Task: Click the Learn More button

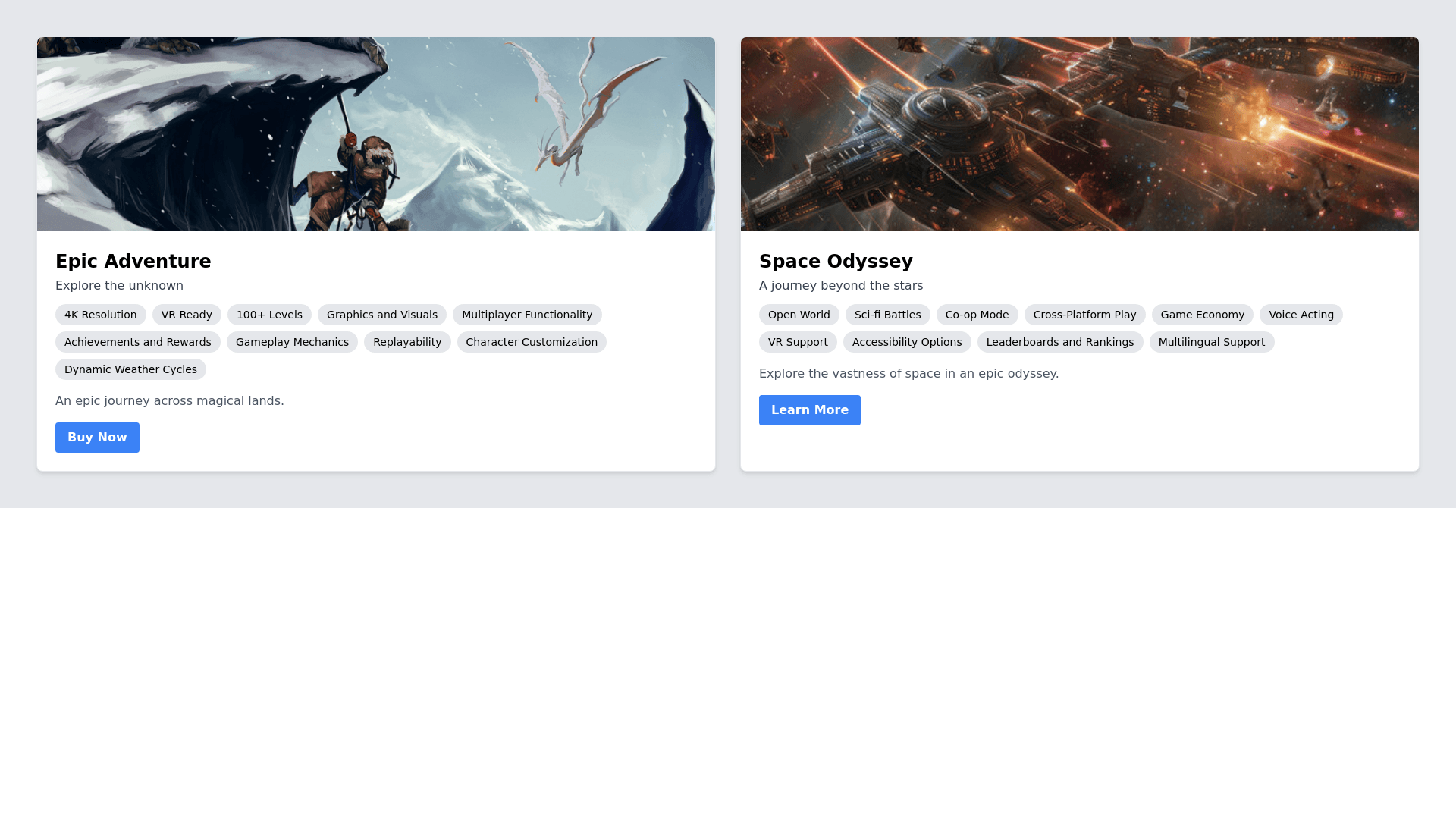Action: [x=809, y=410]
